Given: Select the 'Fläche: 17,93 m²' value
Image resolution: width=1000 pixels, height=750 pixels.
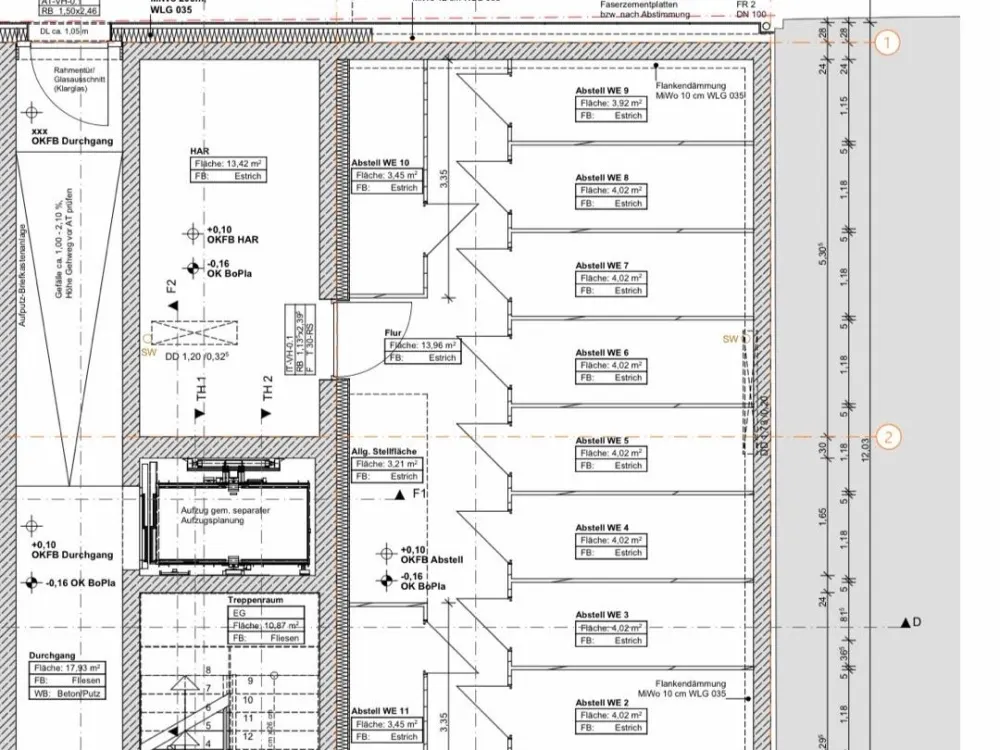Looking at the screenshot, I should click(x=67, y=668).
